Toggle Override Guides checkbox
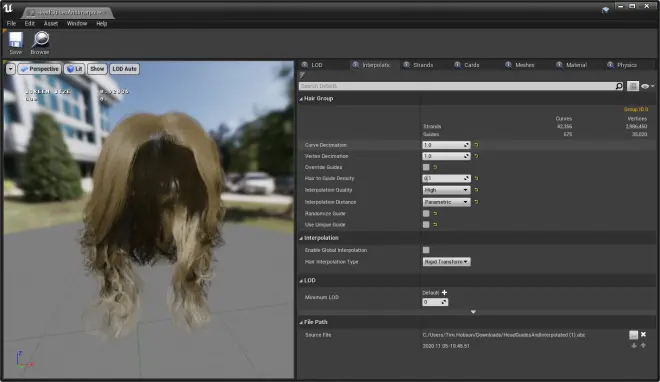This screenshot has width=660, height=382. tap(426, 167)
